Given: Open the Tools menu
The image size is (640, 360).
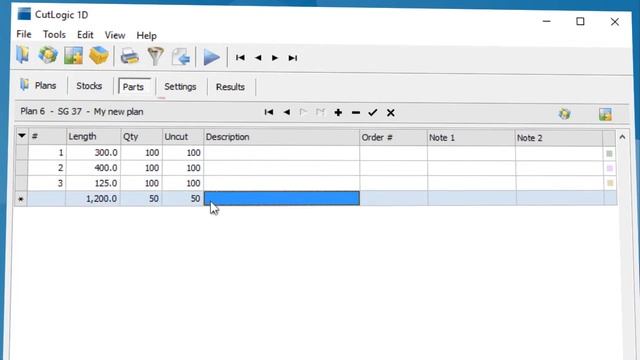Looking at the screenshot, I should click(x=54, y=35).
